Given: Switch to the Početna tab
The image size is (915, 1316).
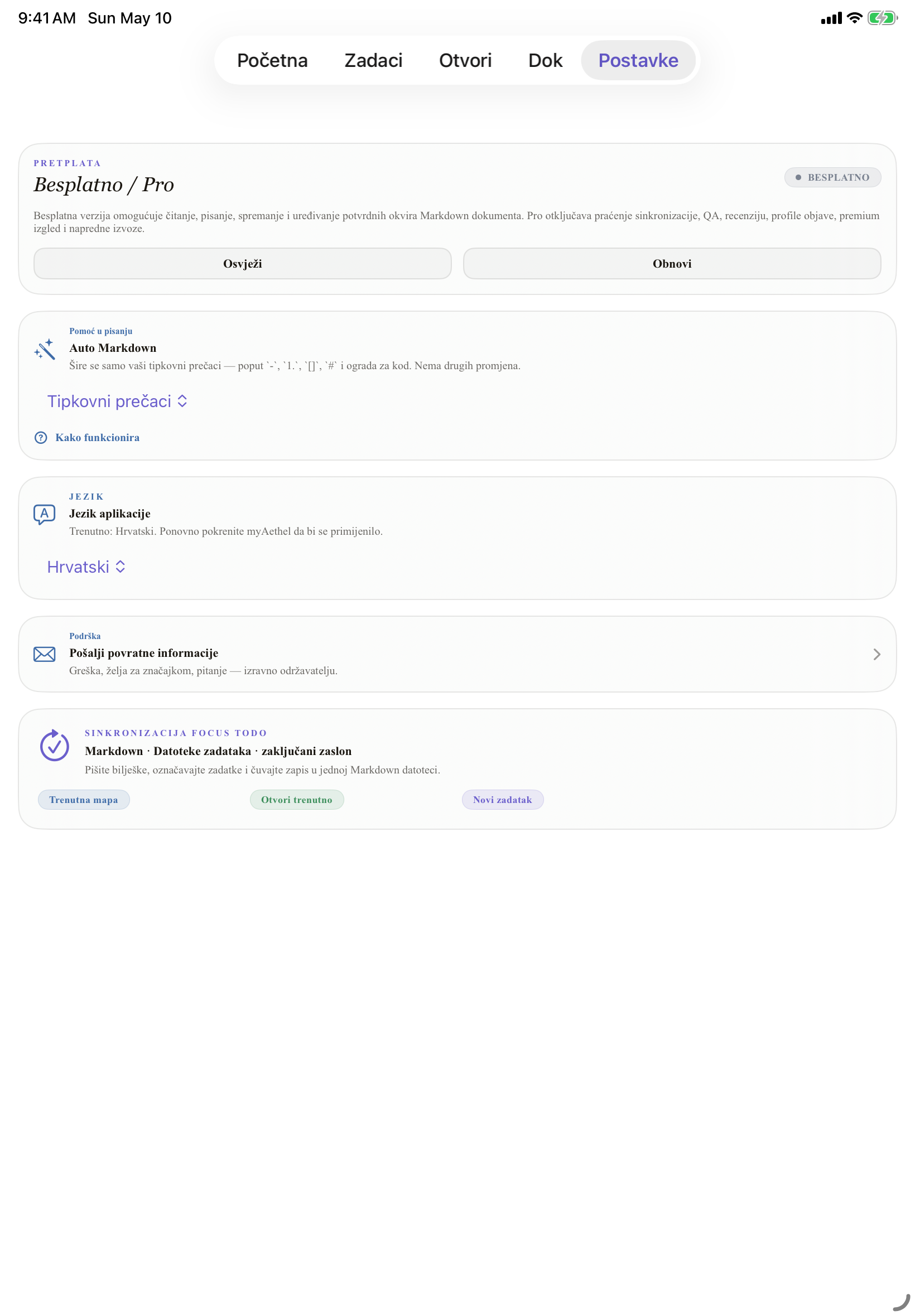Looking at the screenshot, I should point(272,60).
